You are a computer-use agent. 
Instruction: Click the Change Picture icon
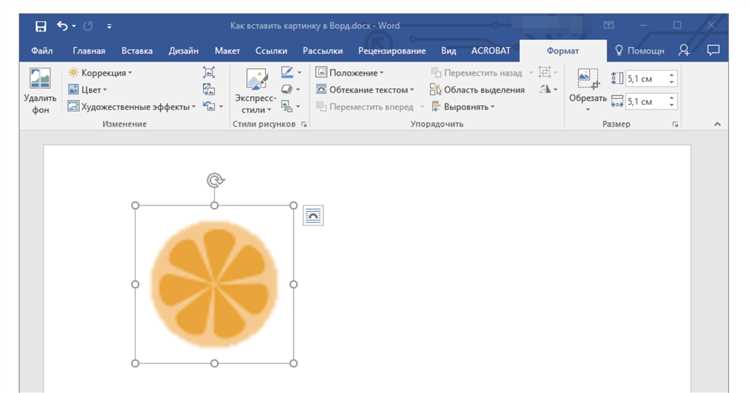point(209,89)
